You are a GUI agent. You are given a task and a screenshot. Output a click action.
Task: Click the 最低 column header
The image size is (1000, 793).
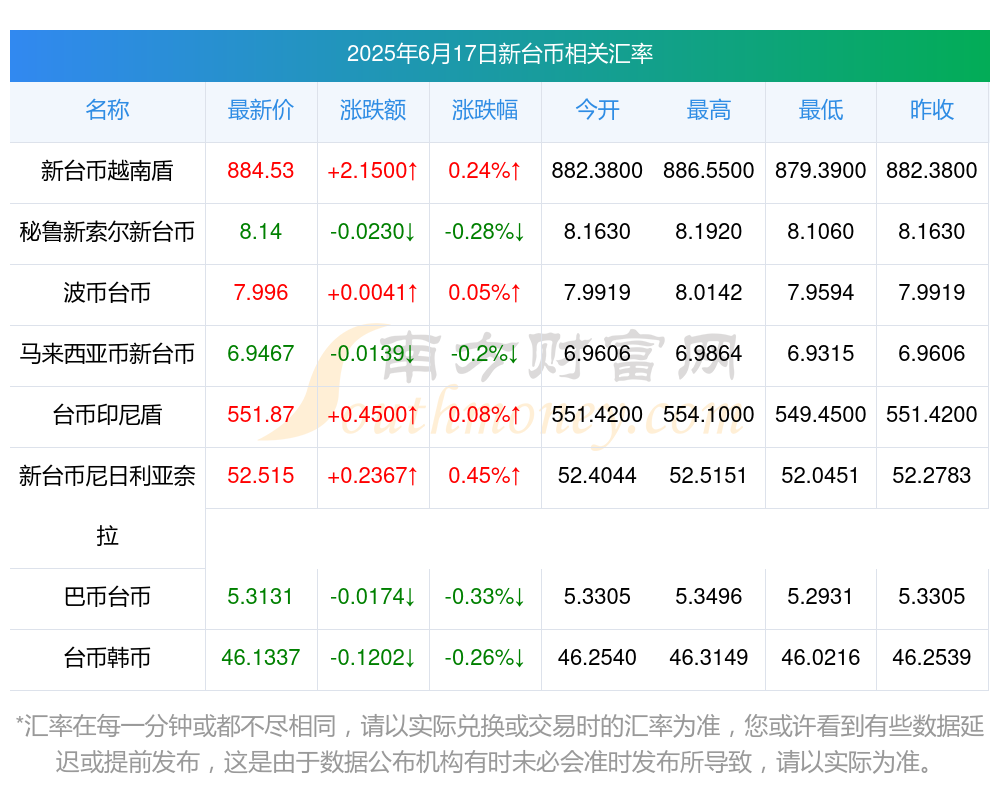pyautogui.click(x=821, y=110)
